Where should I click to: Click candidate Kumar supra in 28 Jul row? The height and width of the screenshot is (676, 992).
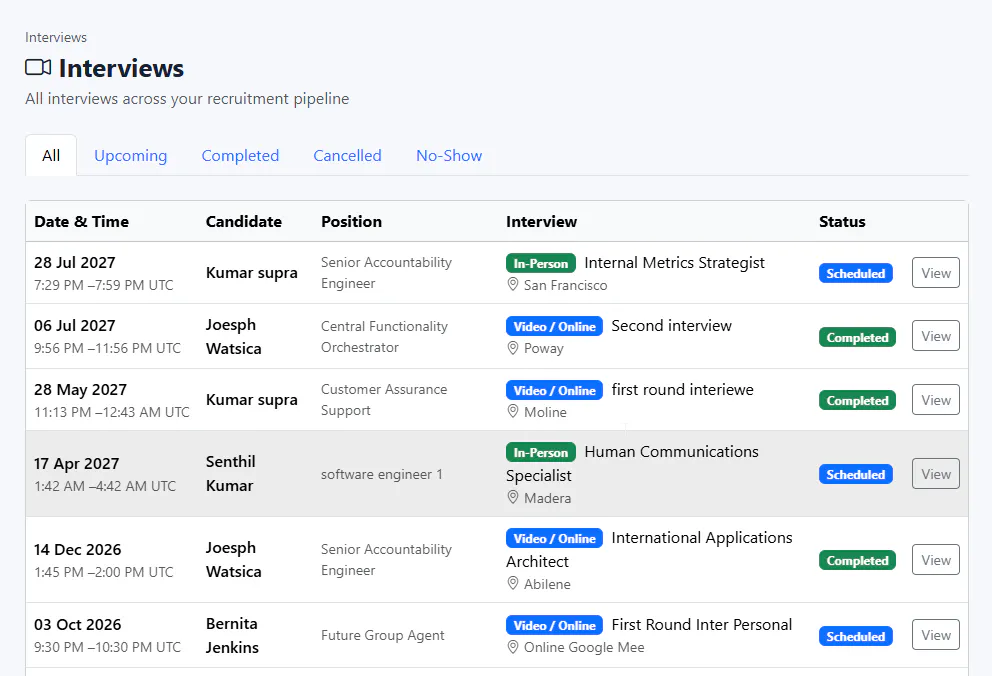pyautogui.click(x=252, y=273)
